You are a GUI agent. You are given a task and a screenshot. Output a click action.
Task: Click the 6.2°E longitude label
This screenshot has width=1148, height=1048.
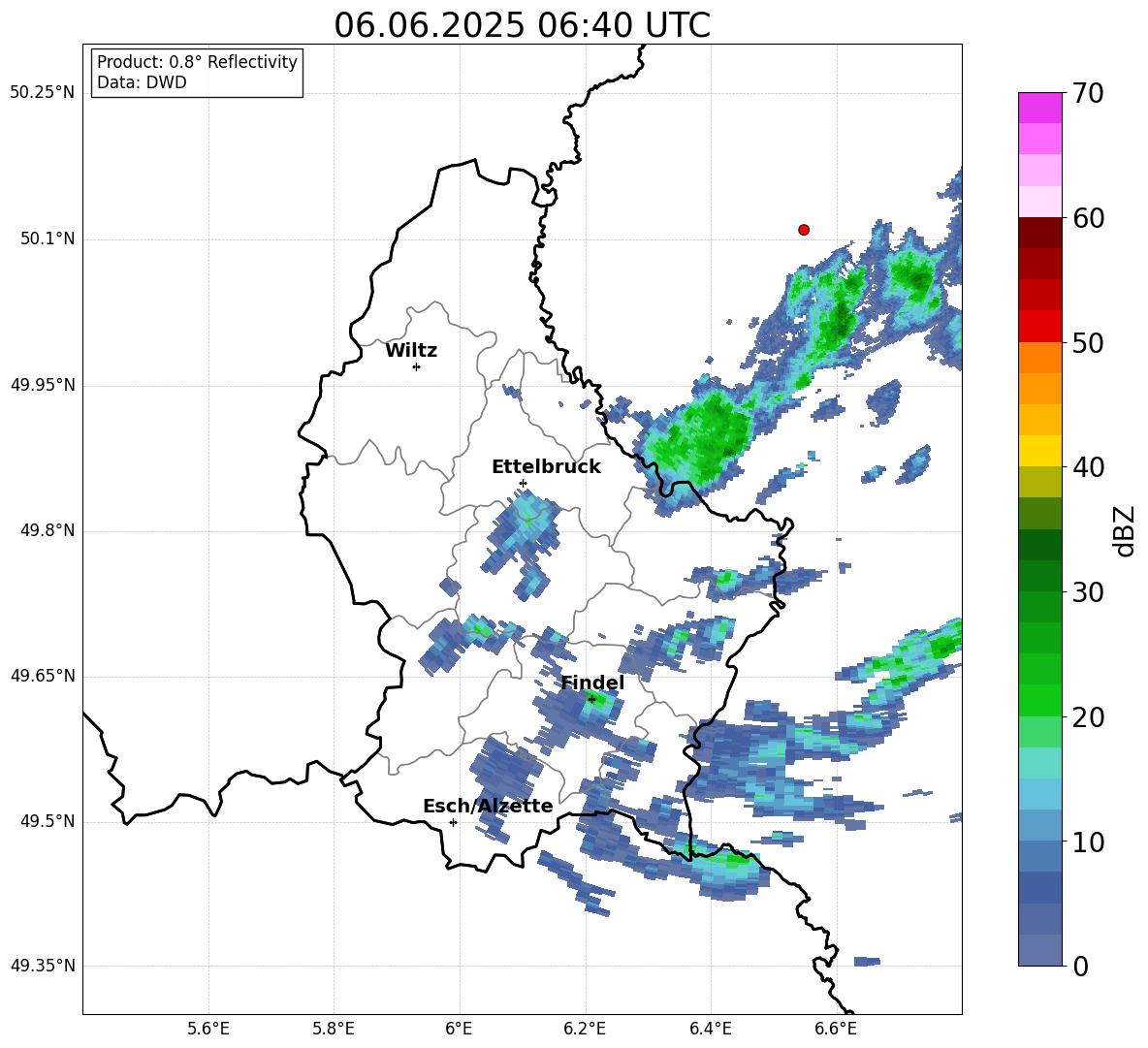585,1029
